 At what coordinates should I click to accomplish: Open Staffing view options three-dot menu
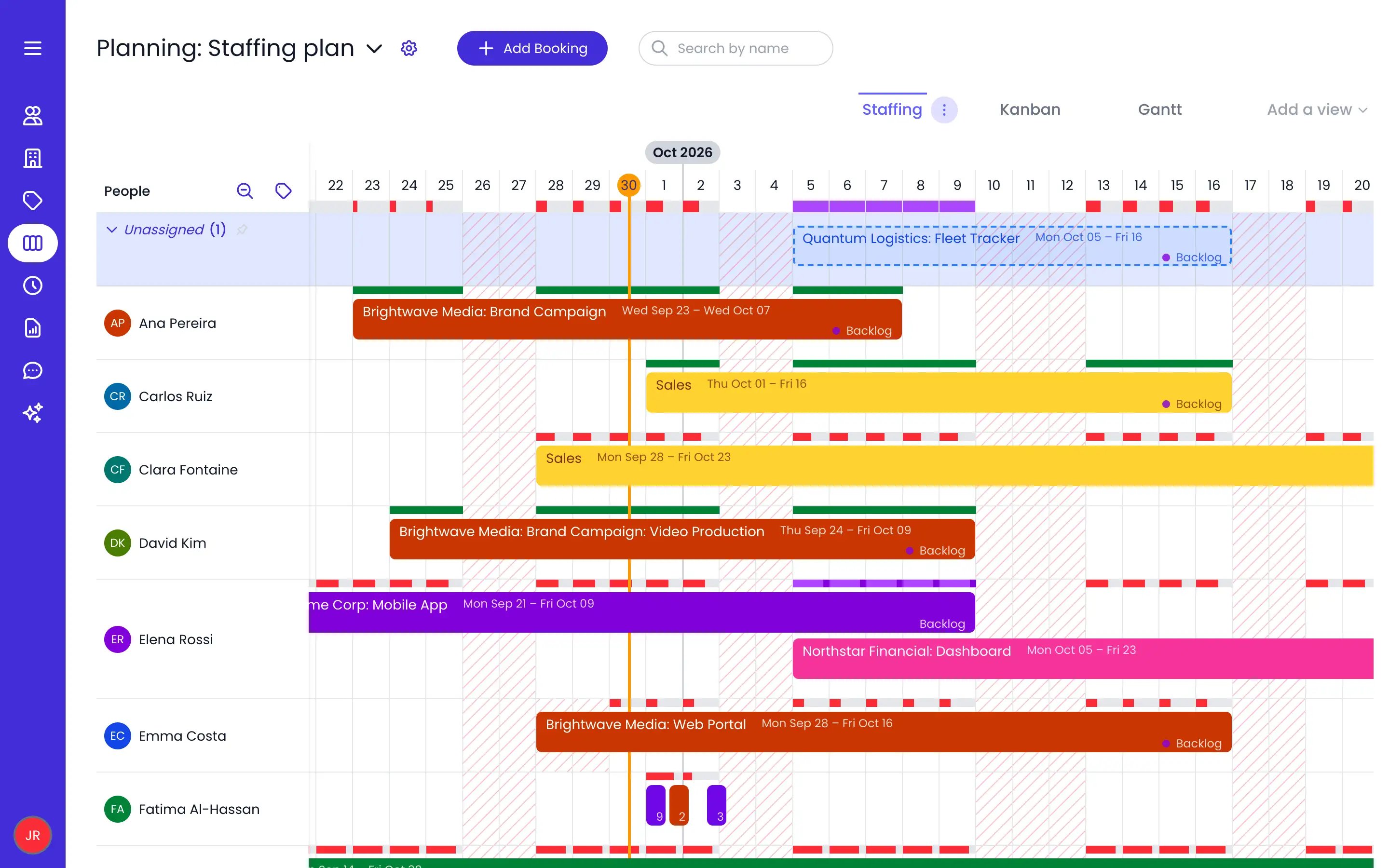(944, 109)
